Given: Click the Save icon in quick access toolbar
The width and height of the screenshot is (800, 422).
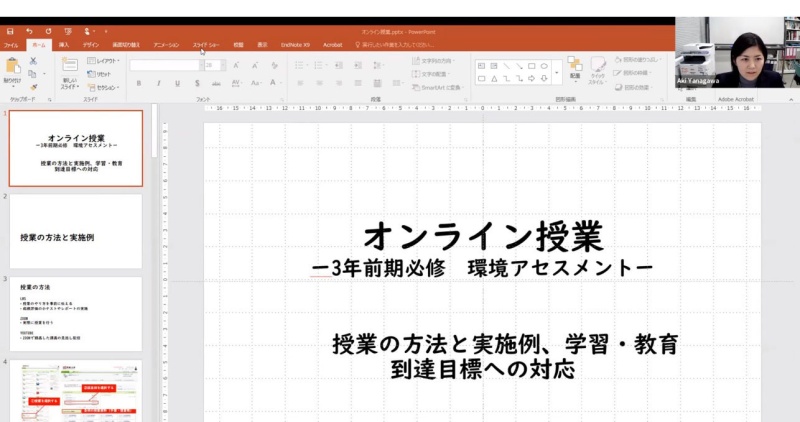Looking at the screenshot, I should pyautogui.click(x=10, y=32).
